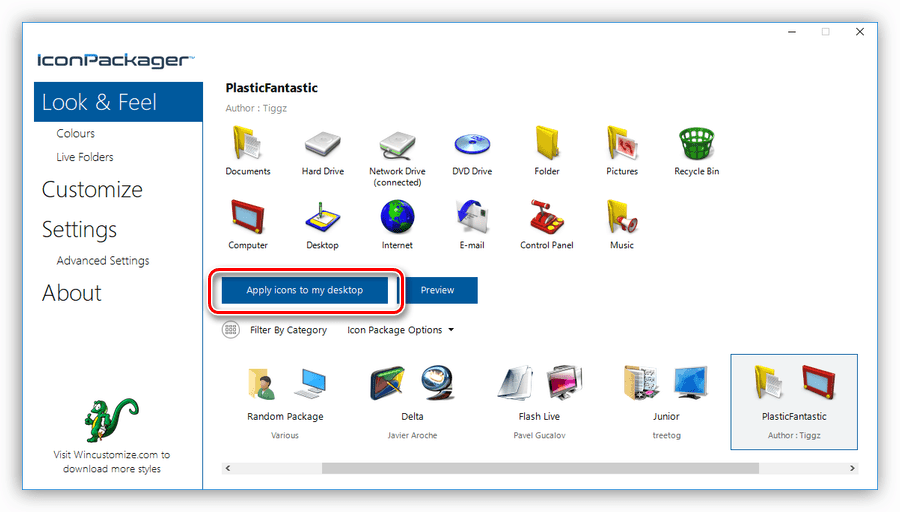Click Apply icons to my desktop

[305, 290]
